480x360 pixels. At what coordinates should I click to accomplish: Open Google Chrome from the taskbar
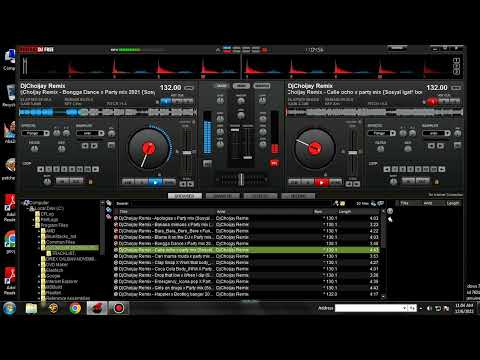pyautogui.click(x=75, y=308)
